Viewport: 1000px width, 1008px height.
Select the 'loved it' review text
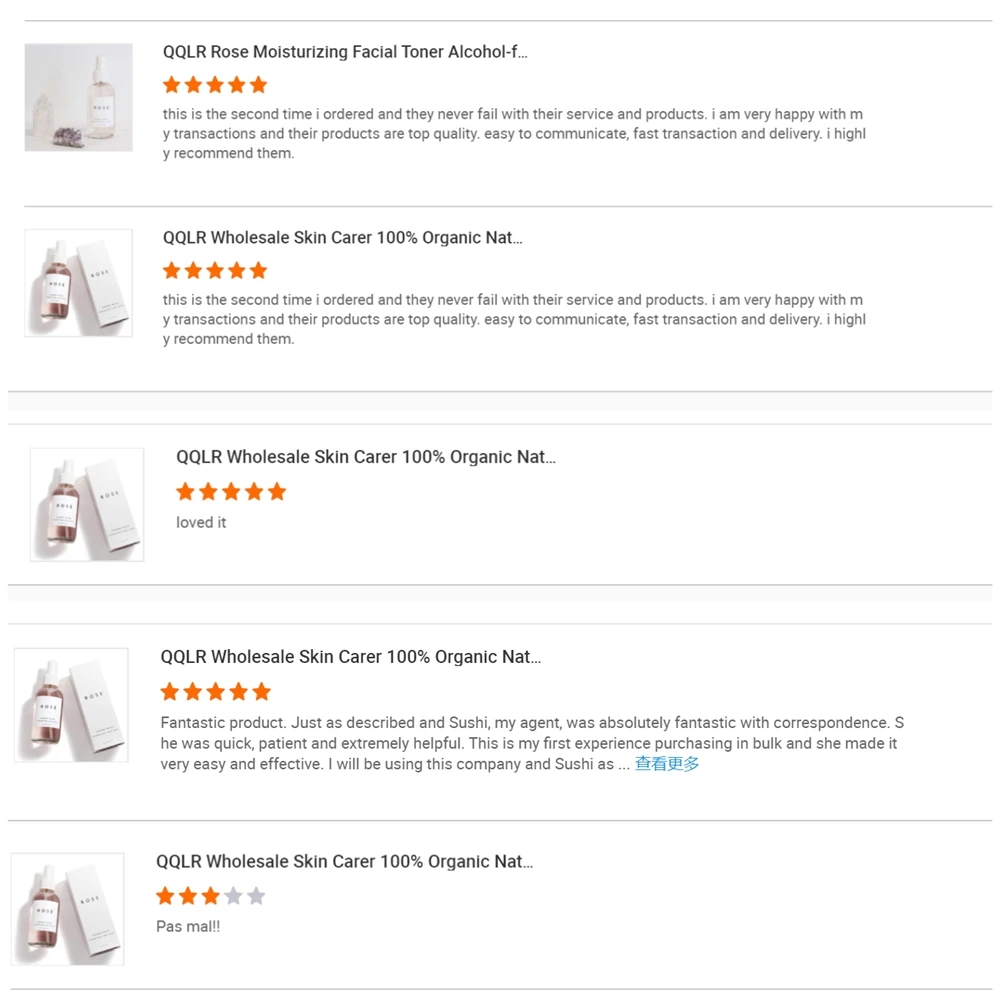pyautogui.click(x=201, y=522)
